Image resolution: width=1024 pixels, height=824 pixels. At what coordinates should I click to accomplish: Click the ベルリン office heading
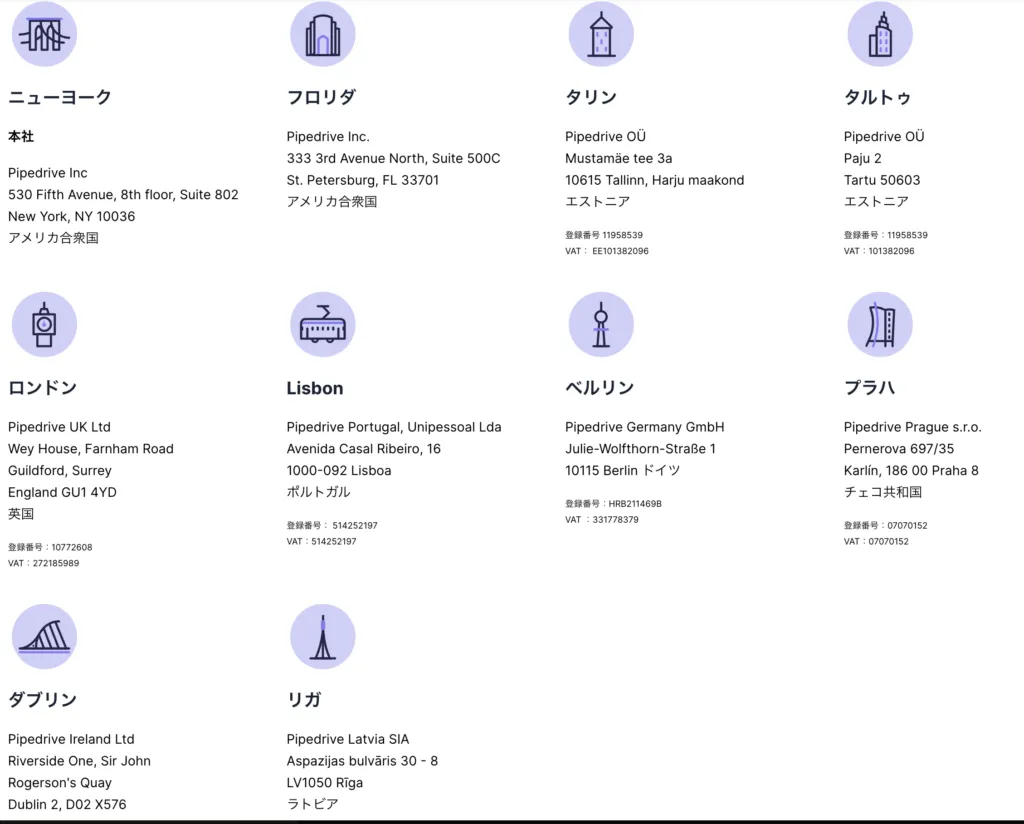600,388
